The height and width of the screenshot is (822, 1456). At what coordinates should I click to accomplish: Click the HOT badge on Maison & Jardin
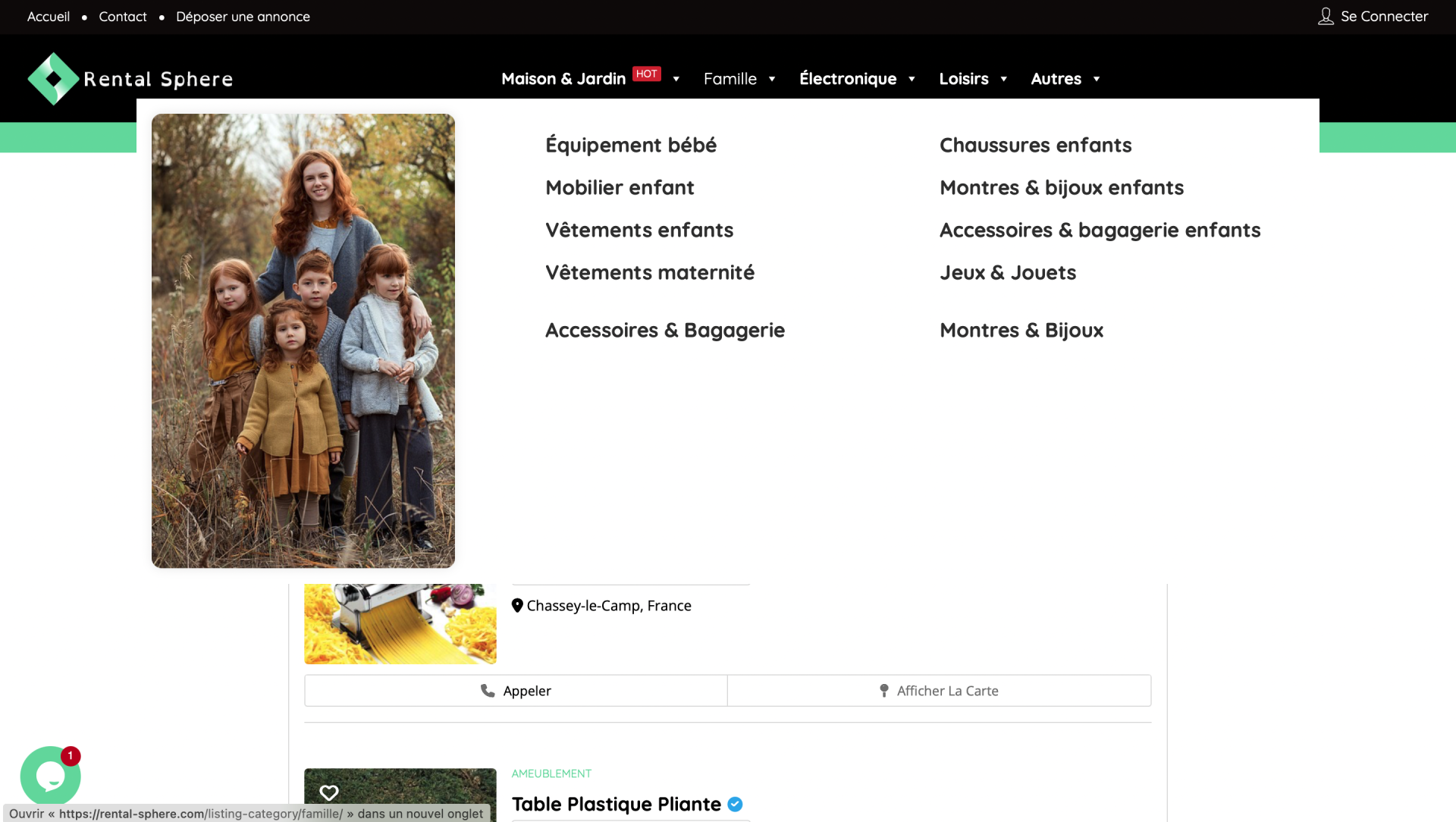coord(647,74)
